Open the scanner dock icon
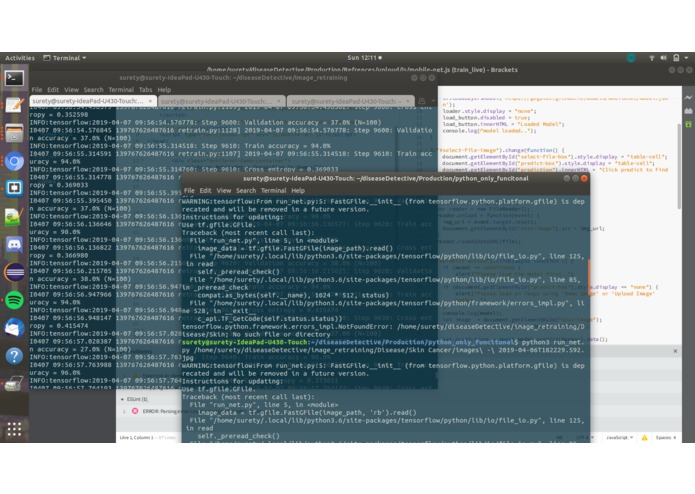 pos(14,383)
